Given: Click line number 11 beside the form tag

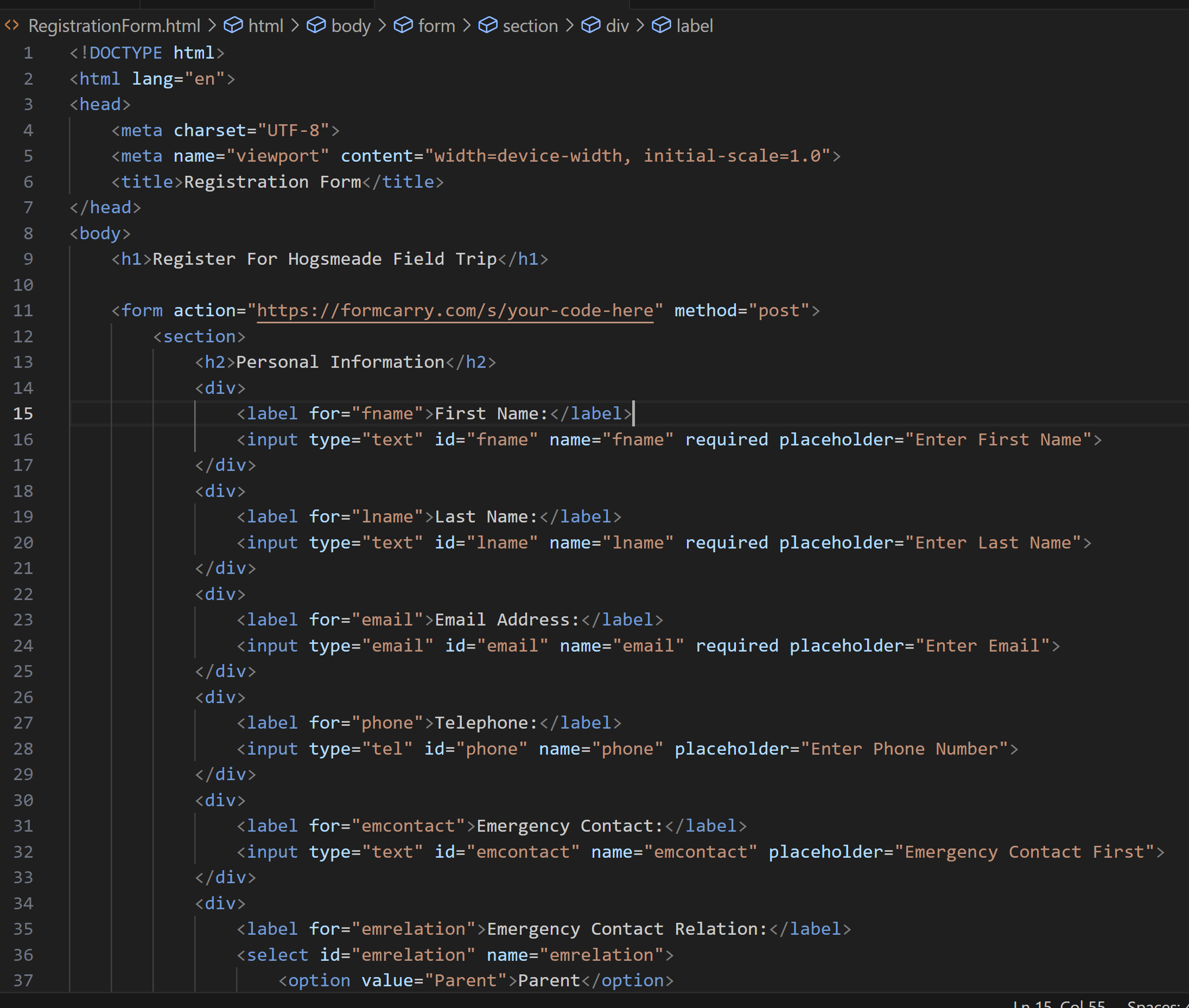Looking at the screenshot, I should tap(23, 310).
